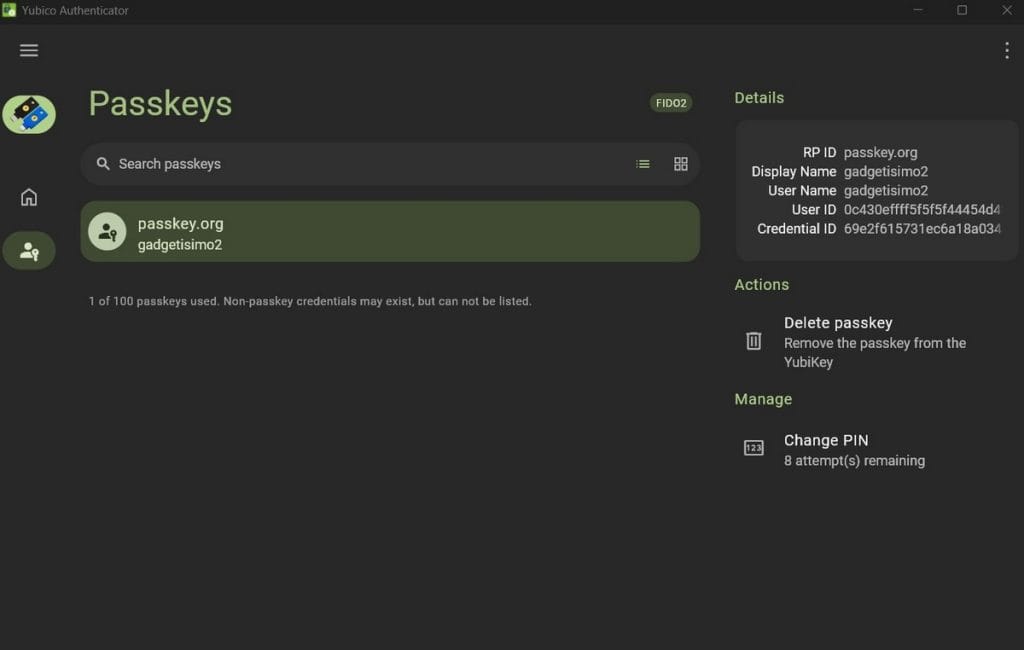
Task: Open the Passkeys section in sidebar
Action: pos(29,251)
